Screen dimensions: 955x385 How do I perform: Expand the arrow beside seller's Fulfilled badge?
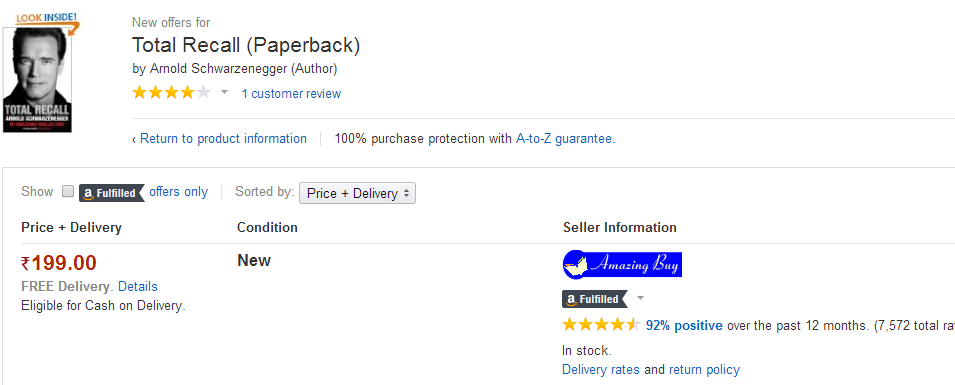point(640,298)
